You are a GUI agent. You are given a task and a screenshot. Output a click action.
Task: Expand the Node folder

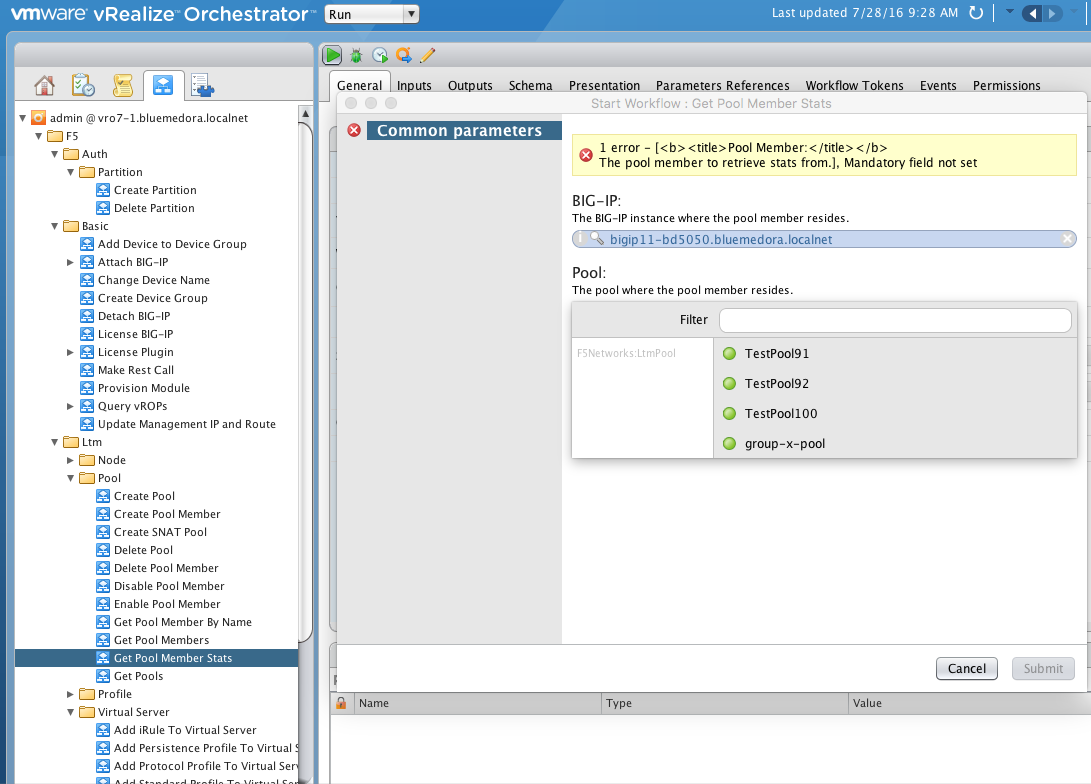point(71,460)
